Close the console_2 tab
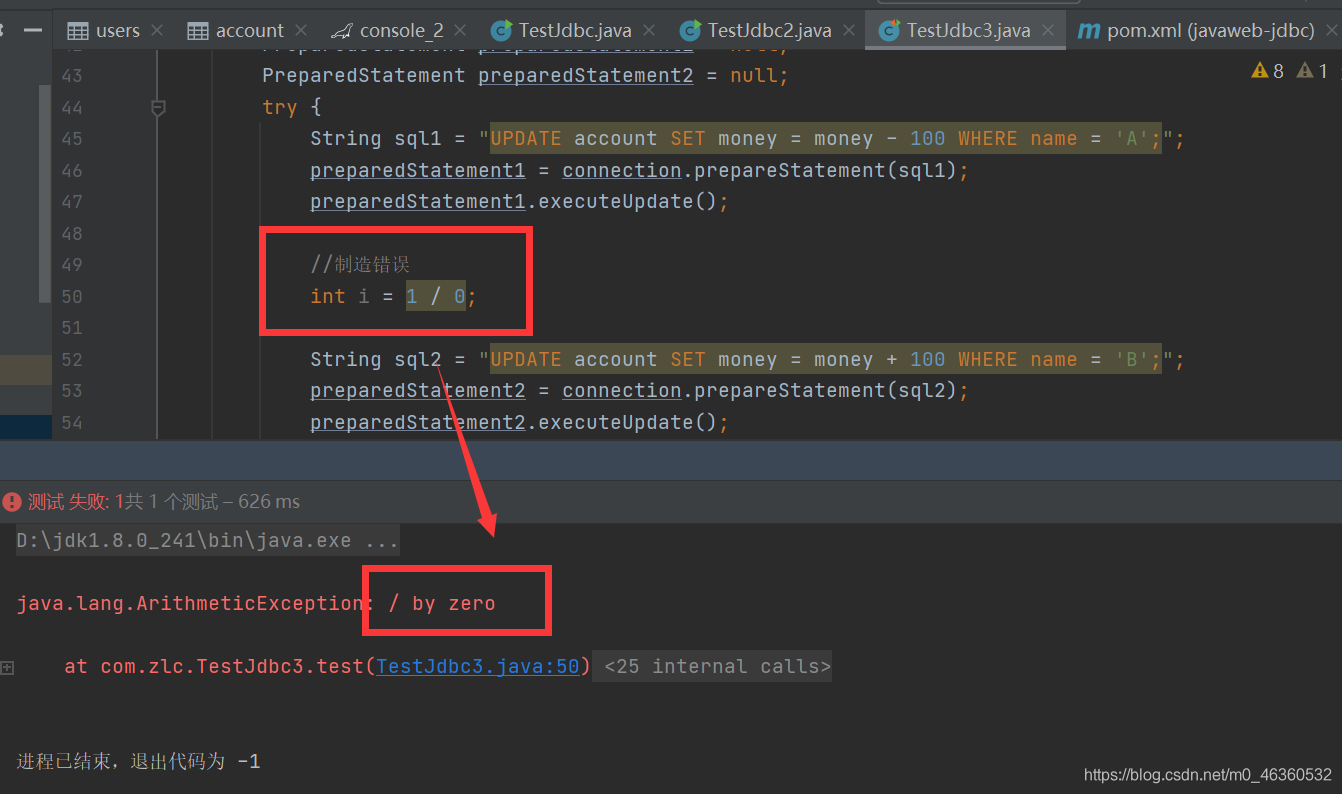 tap(459, 31)
